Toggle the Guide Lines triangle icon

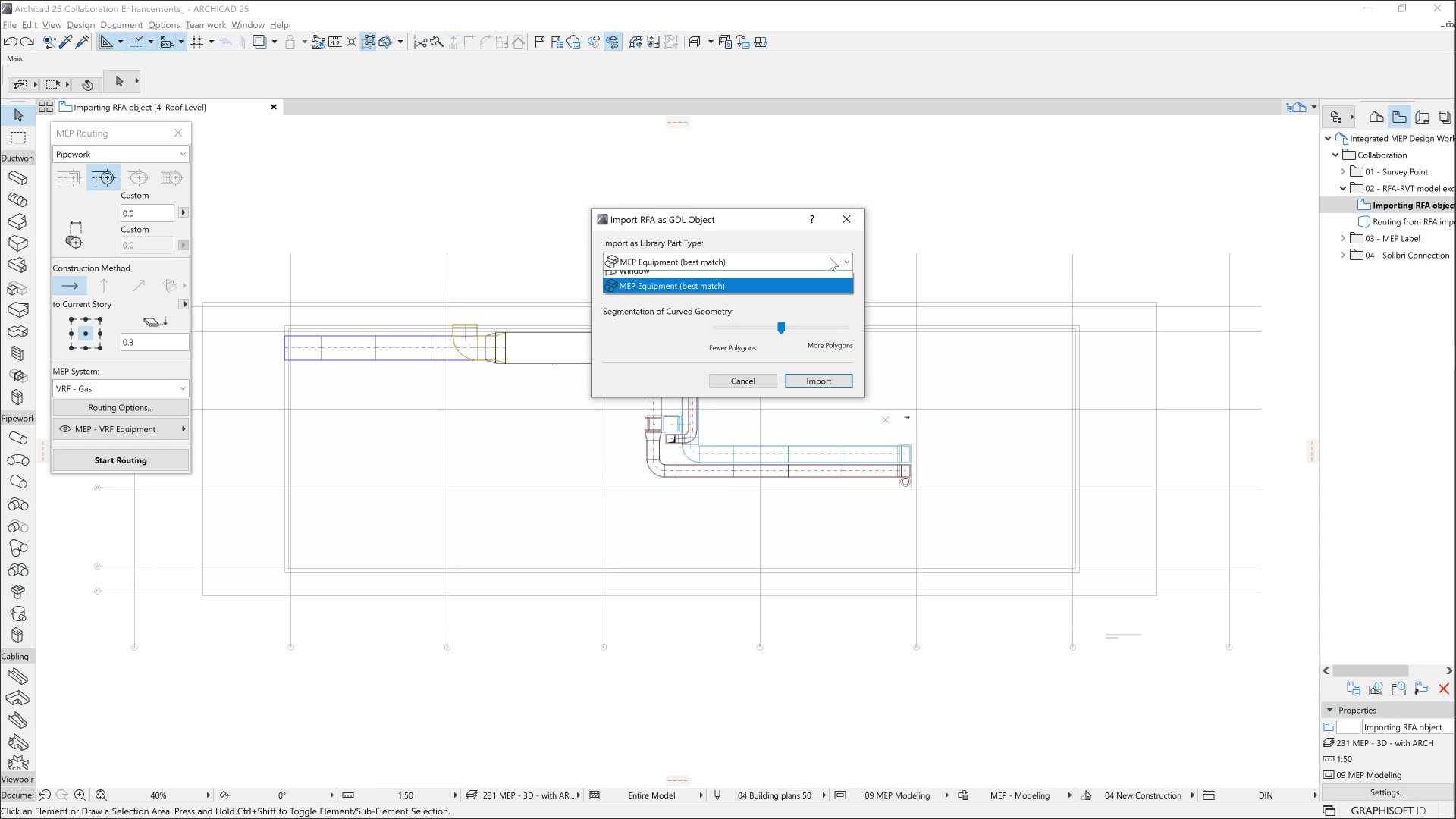106,42
